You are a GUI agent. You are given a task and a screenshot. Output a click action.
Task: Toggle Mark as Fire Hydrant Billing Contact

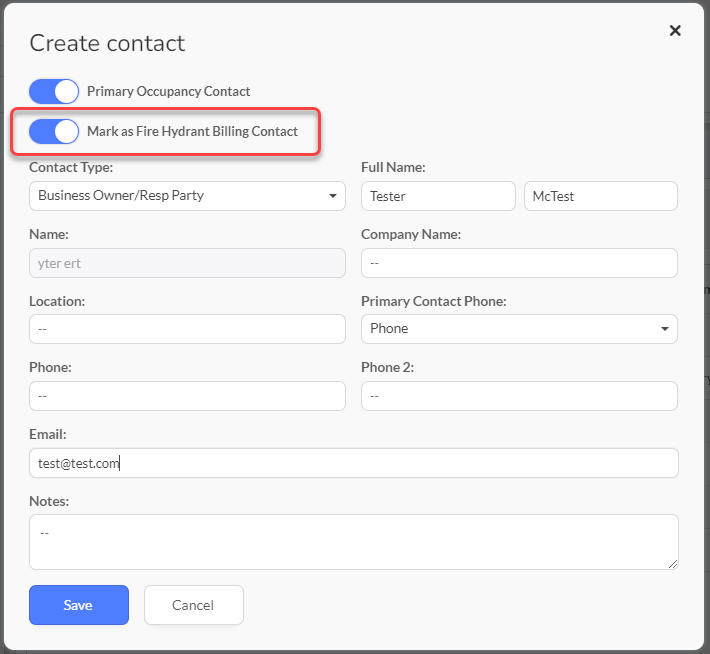54,131
